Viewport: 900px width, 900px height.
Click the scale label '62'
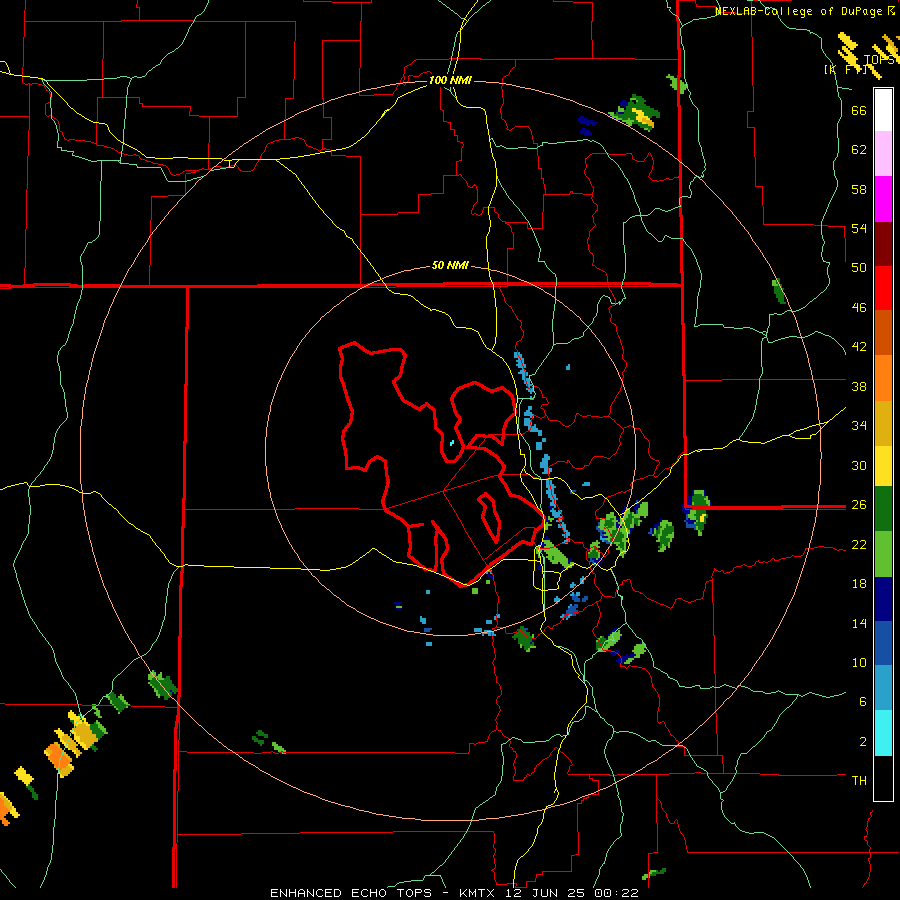[859, 150]
